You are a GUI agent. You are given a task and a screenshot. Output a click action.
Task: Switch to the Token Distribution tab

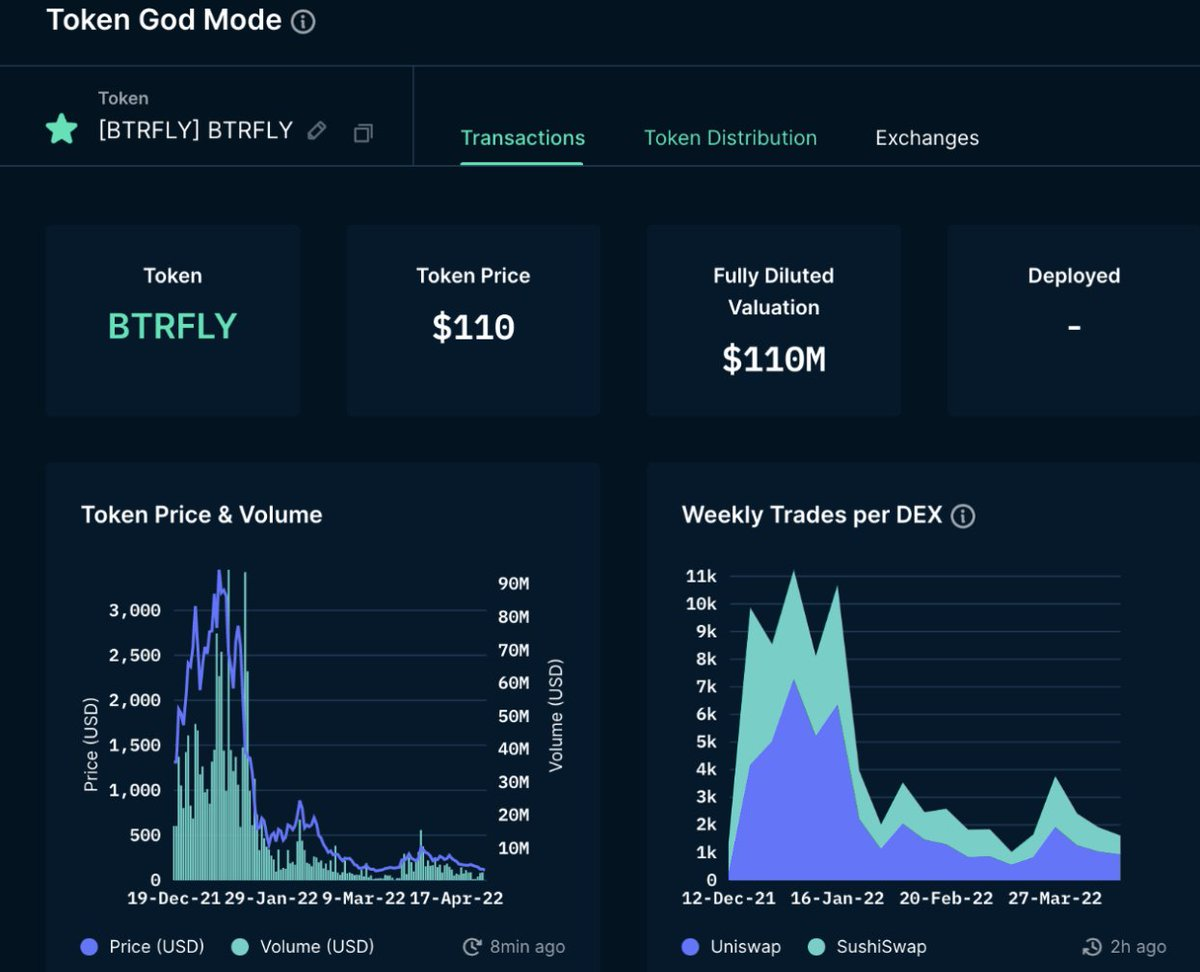pos(730,138)
